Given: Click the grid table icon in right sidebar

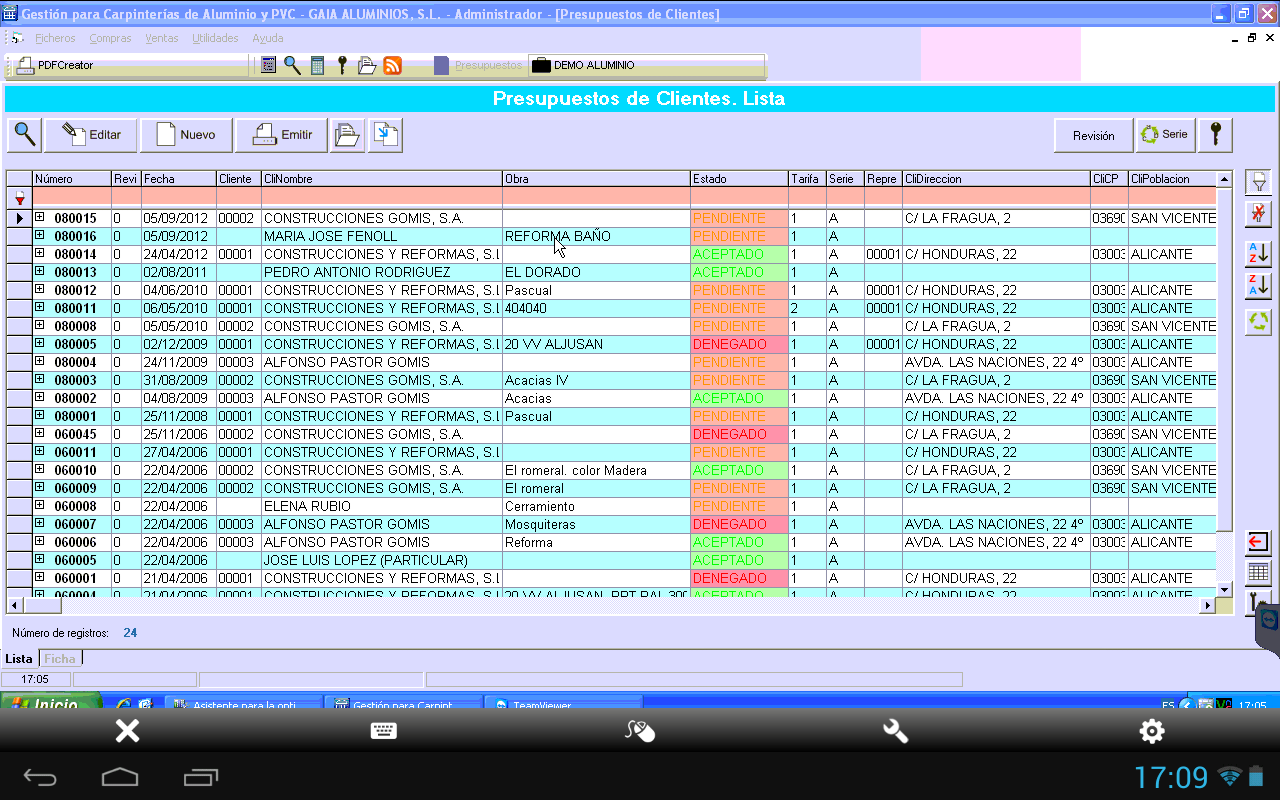Looking at the screenshot, I should click(1259, 573).
